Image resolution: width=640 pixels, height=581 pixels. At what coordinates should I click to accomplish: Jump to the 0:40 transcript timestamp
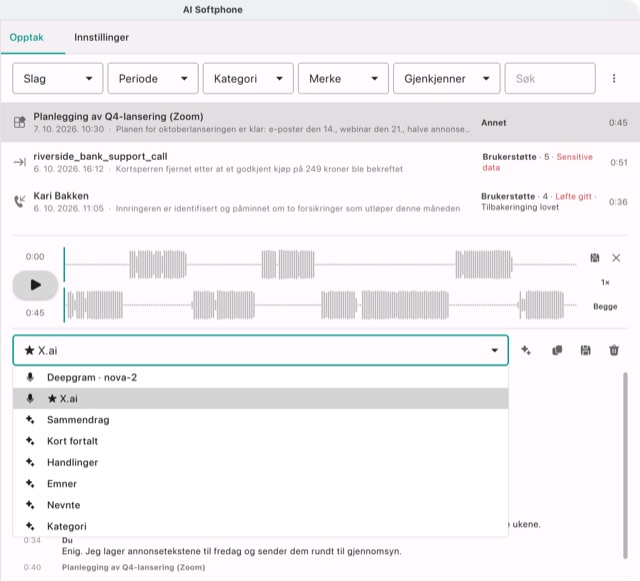tap(32, 567)
